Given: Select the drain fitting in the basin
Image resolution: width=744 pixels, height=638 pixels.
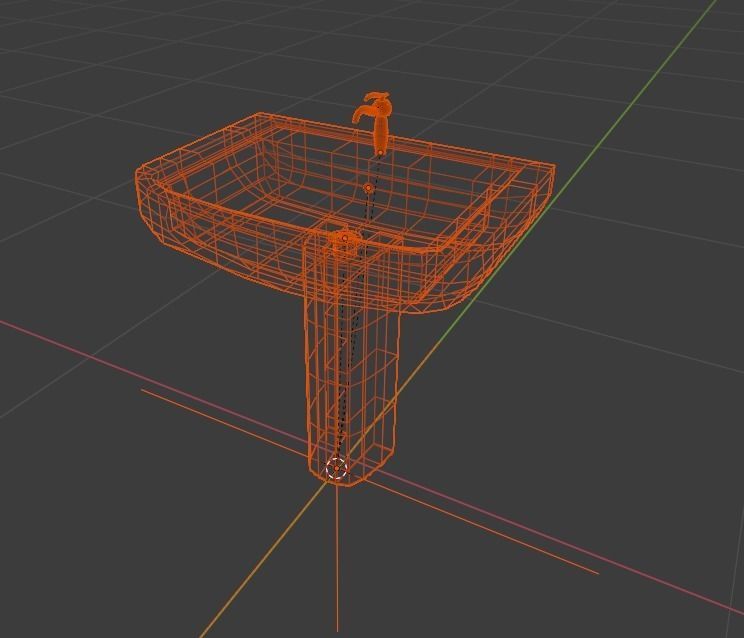Looking at the screenshot, I should point(345,241).
